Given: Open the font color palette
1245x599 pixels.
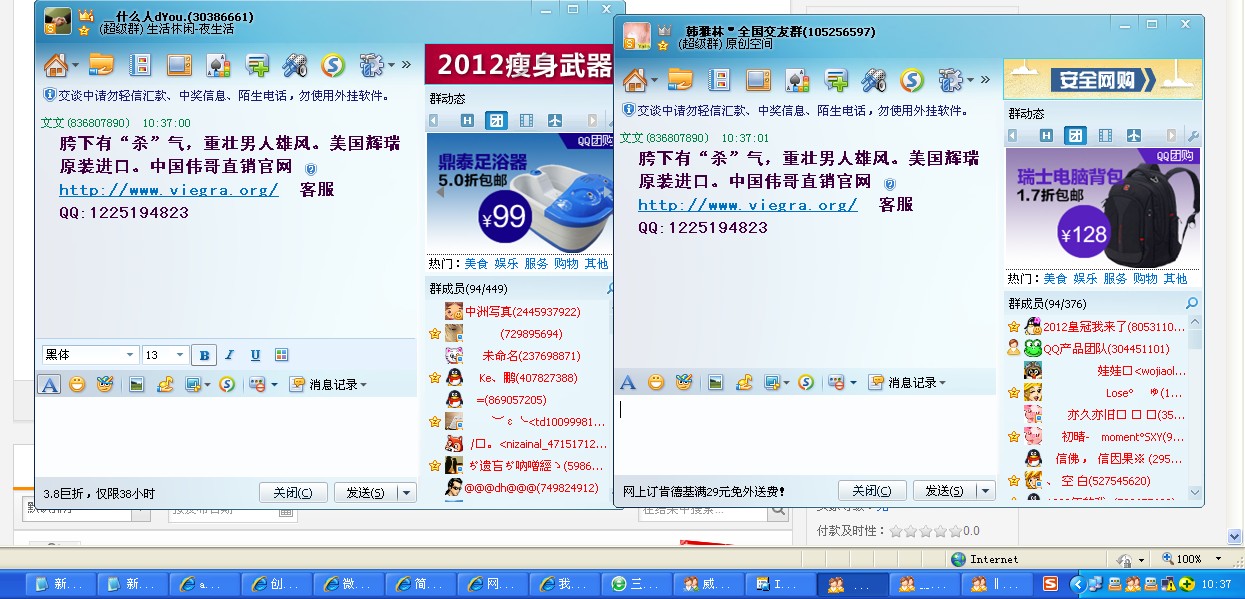Looking at the screenshot, I should (281, 354).
